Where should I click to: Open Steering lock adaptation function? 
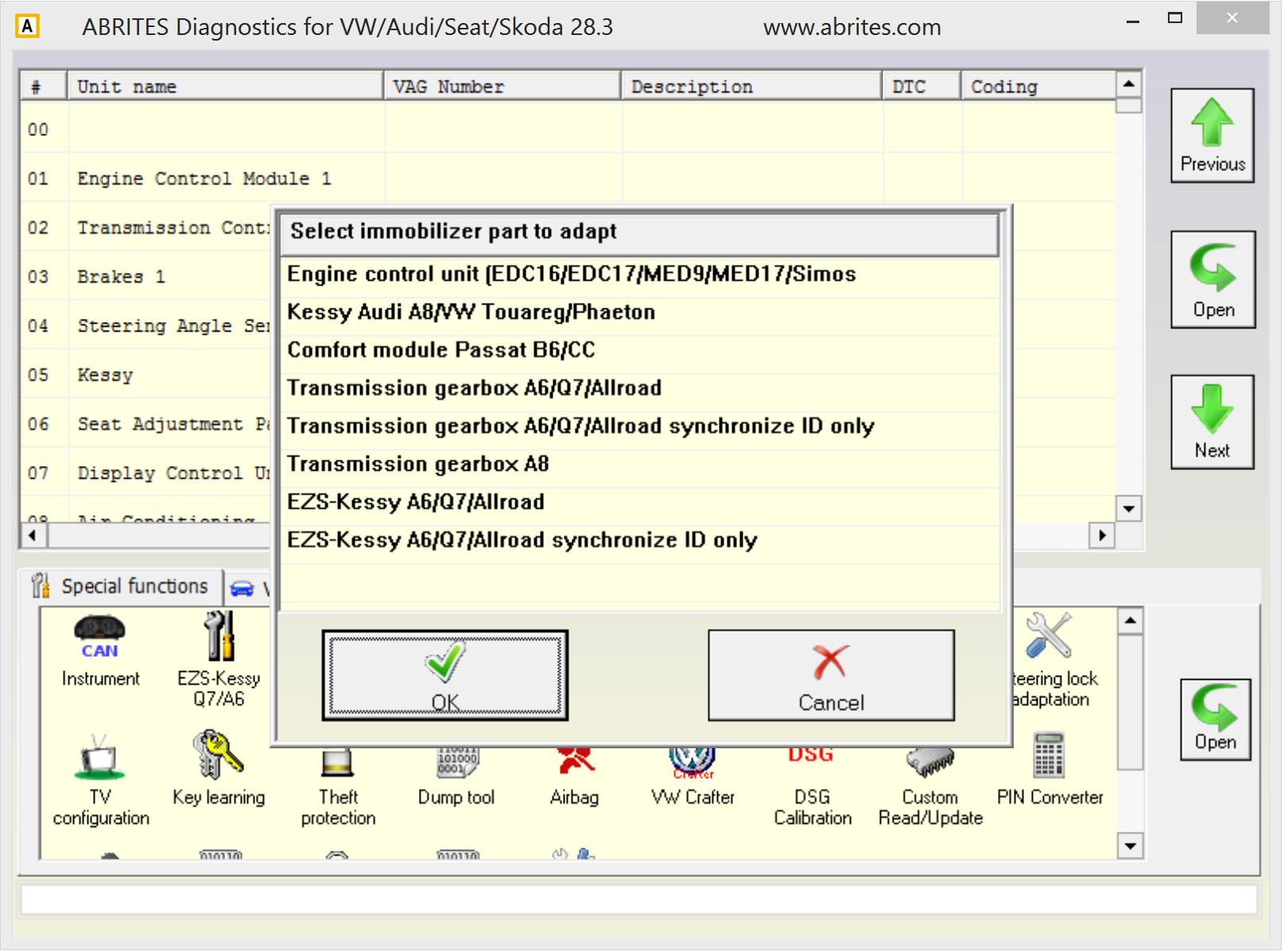point(1054,660)
